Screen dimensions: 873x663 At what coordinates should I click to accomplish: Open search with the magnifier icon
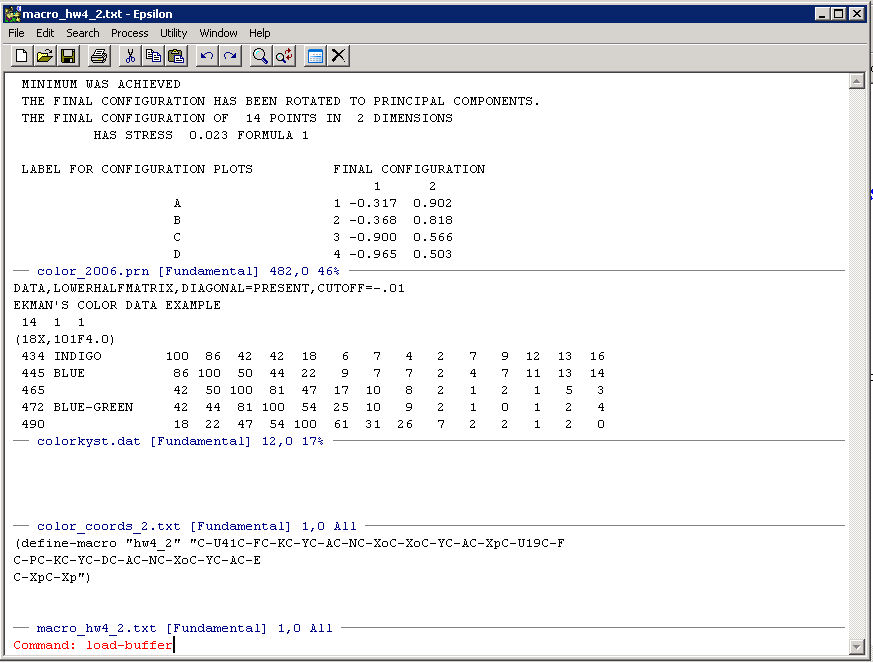tap(261, 56)
